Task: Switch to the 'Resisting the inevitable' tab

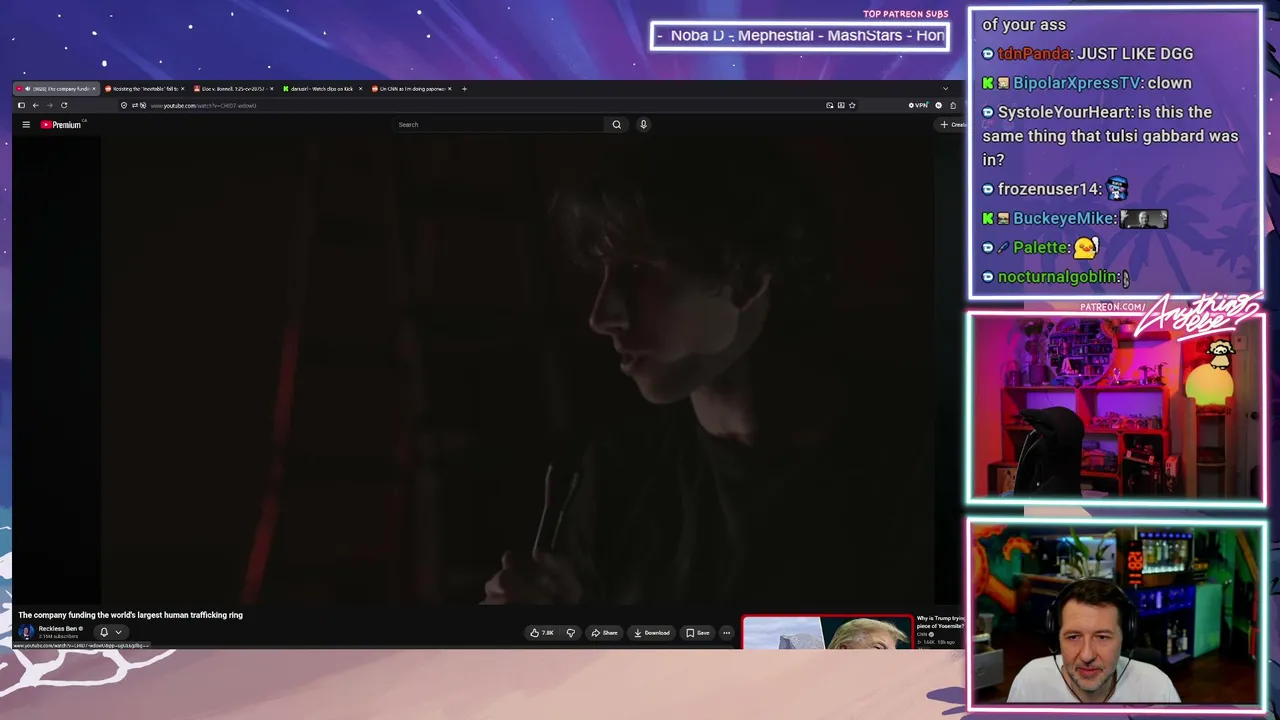Action: coord(145,89)
